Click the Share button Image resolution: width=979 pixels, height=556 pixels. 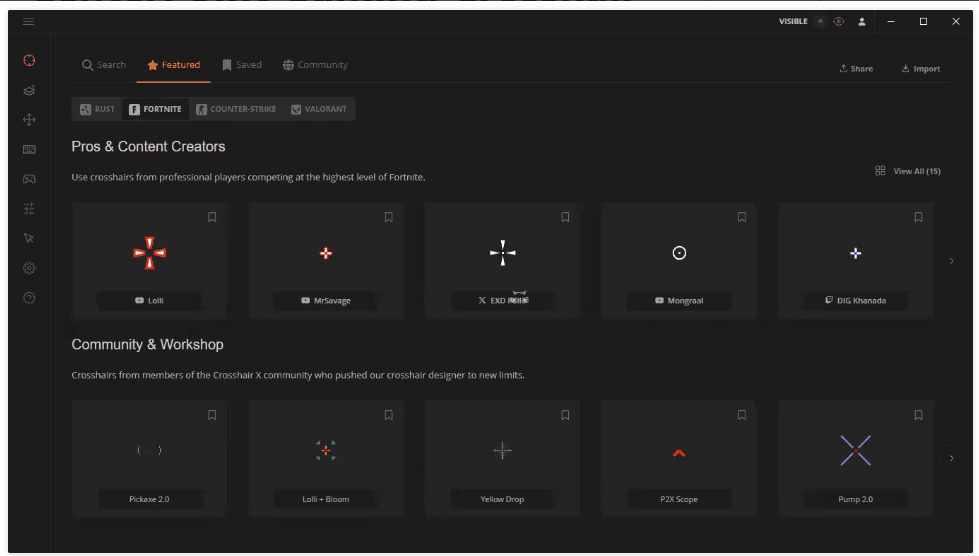[x=856, y=69]
